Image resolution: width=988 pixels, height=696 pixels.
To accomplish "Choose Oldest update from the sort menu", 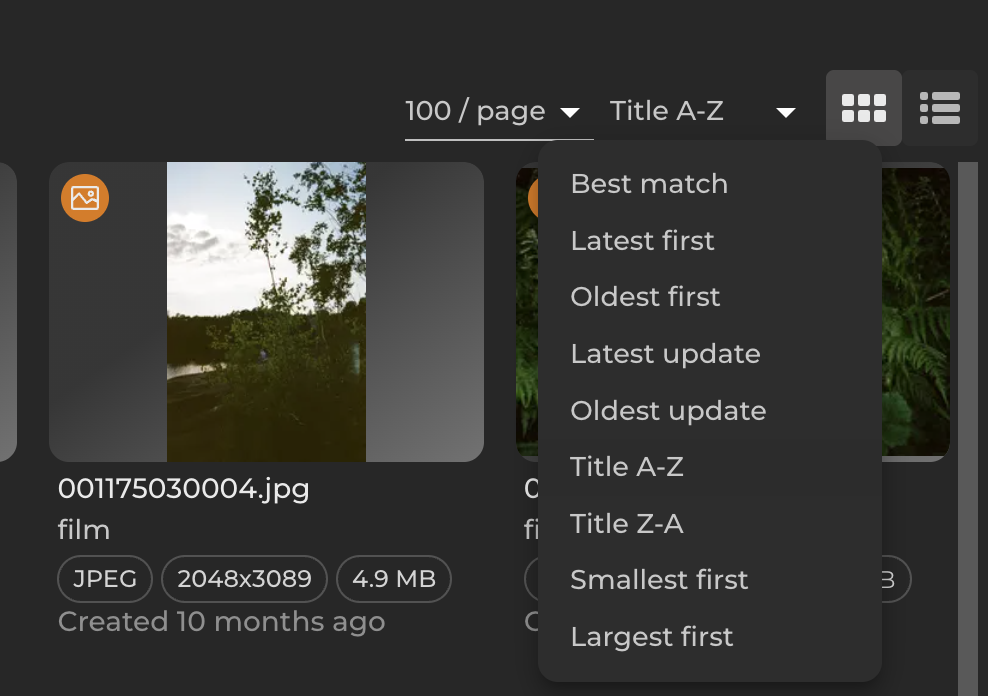I will (668, 410).
